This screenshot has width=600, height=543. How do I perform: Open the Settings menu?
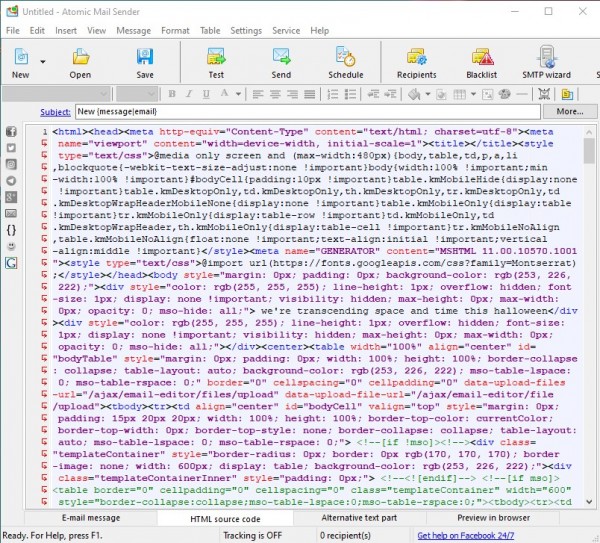point(246,31)
